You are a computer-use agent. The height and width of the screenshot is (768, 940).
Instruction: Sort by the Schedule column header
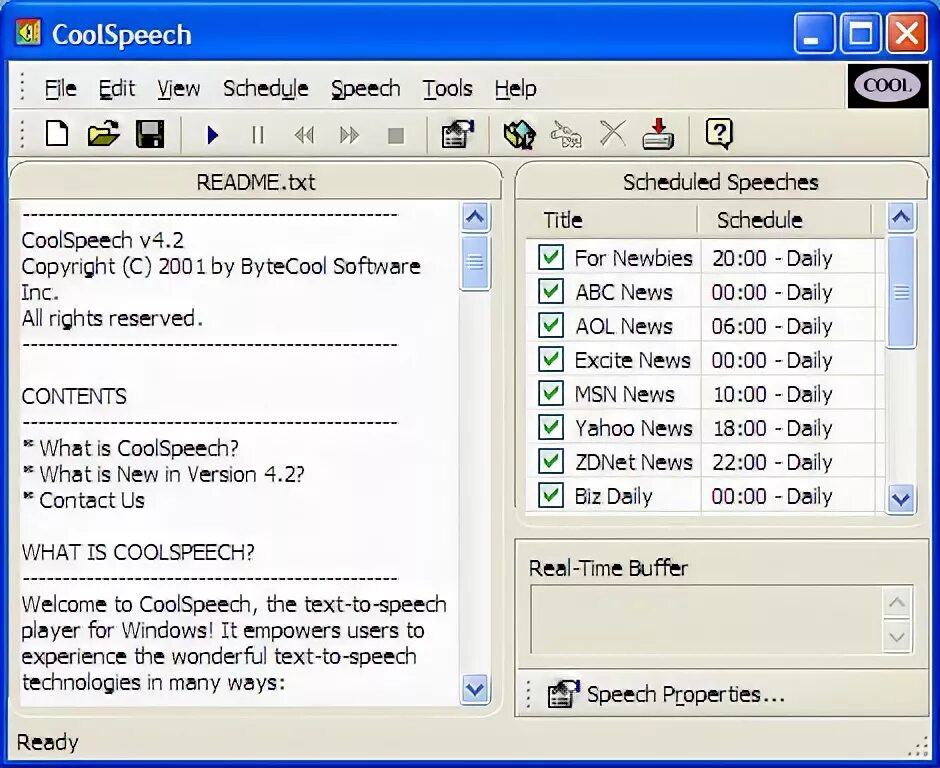785,220
